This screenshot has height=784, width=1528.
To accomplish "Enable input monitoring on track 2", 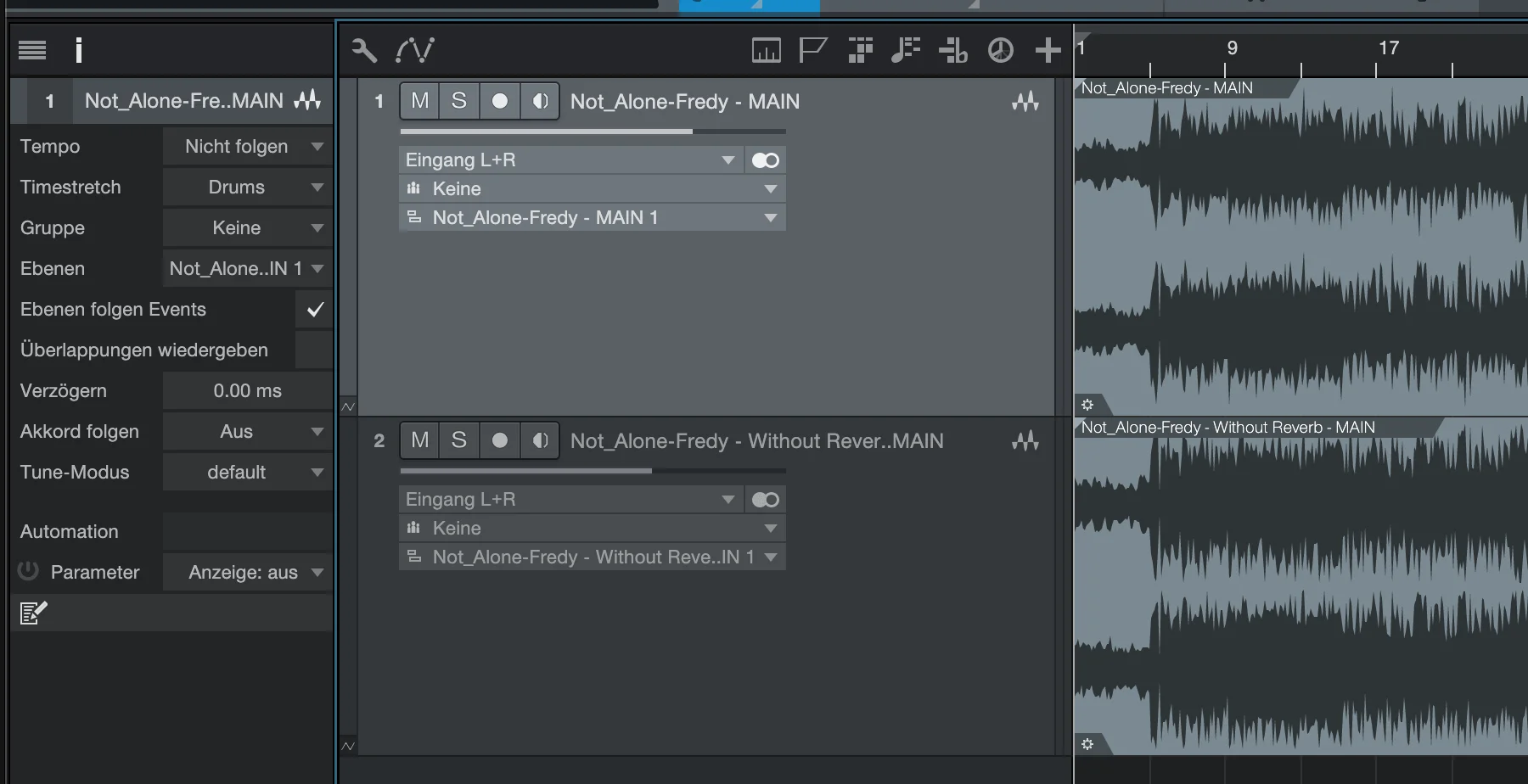I will (x=540, y=440).
